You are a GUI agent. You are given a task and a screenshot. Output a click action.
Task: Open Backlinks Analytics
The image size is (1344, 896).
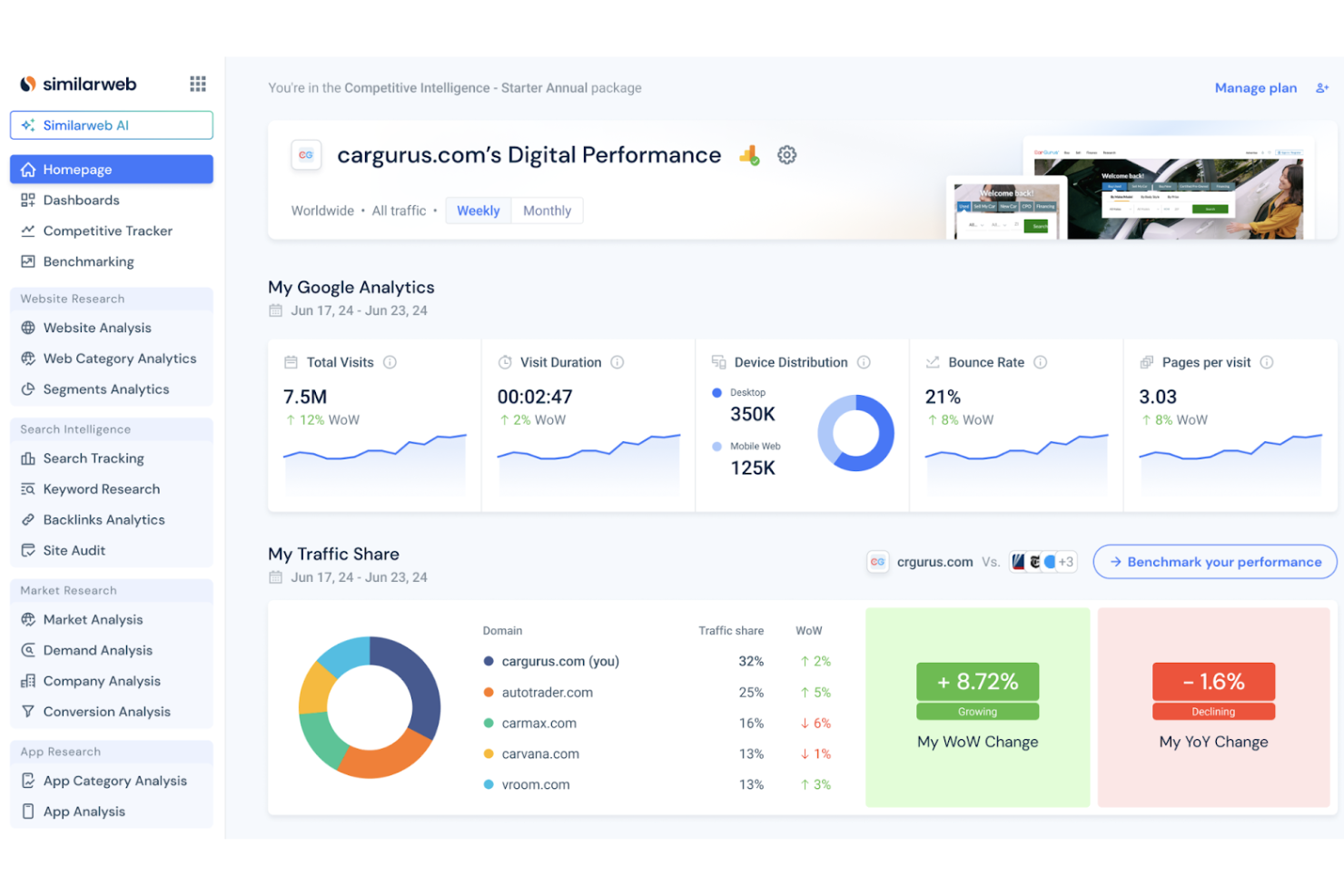coord(104,519)
